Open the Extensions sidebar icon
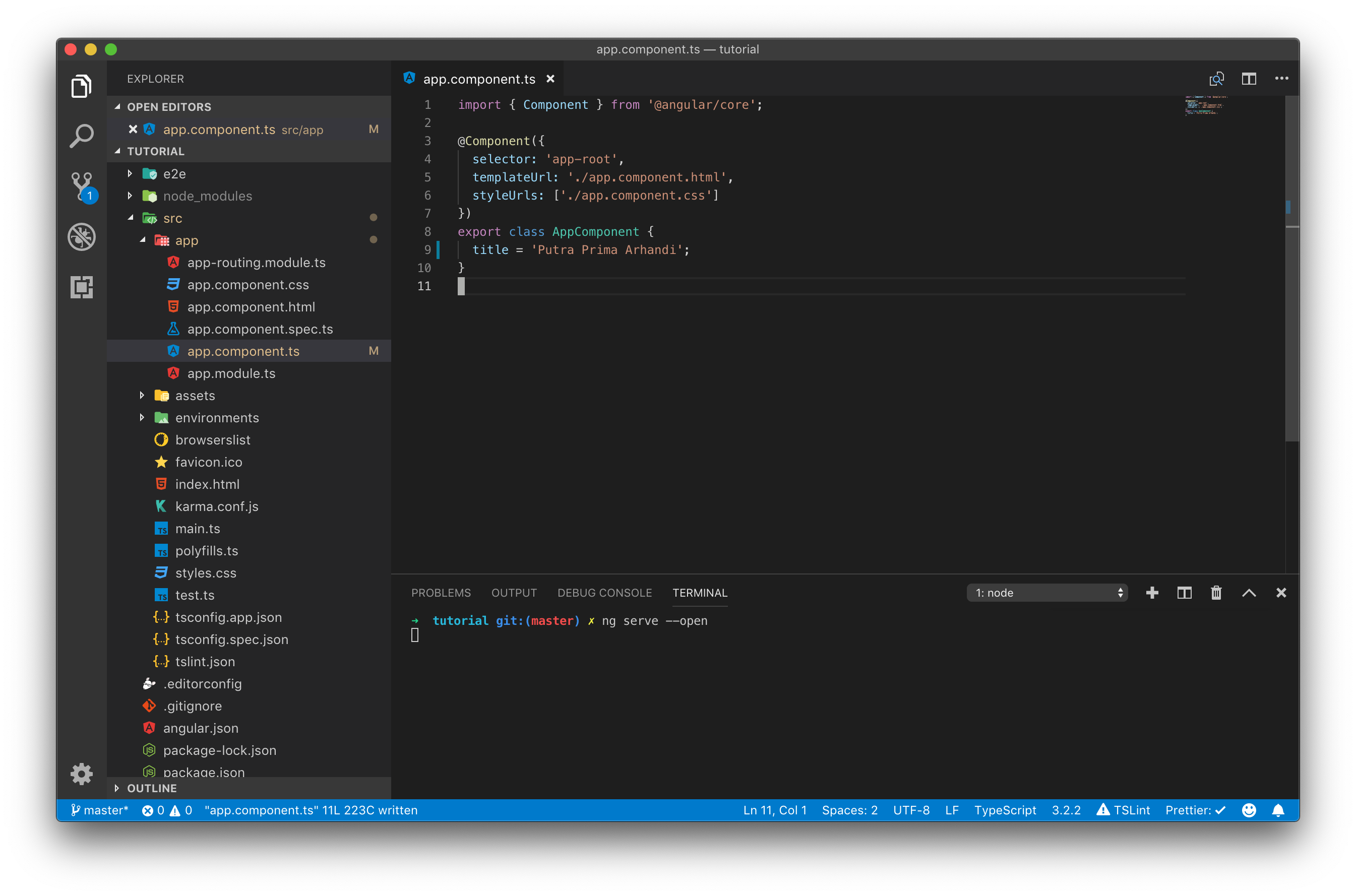This screenshot has width=1356, height=896. pos(82,287)
